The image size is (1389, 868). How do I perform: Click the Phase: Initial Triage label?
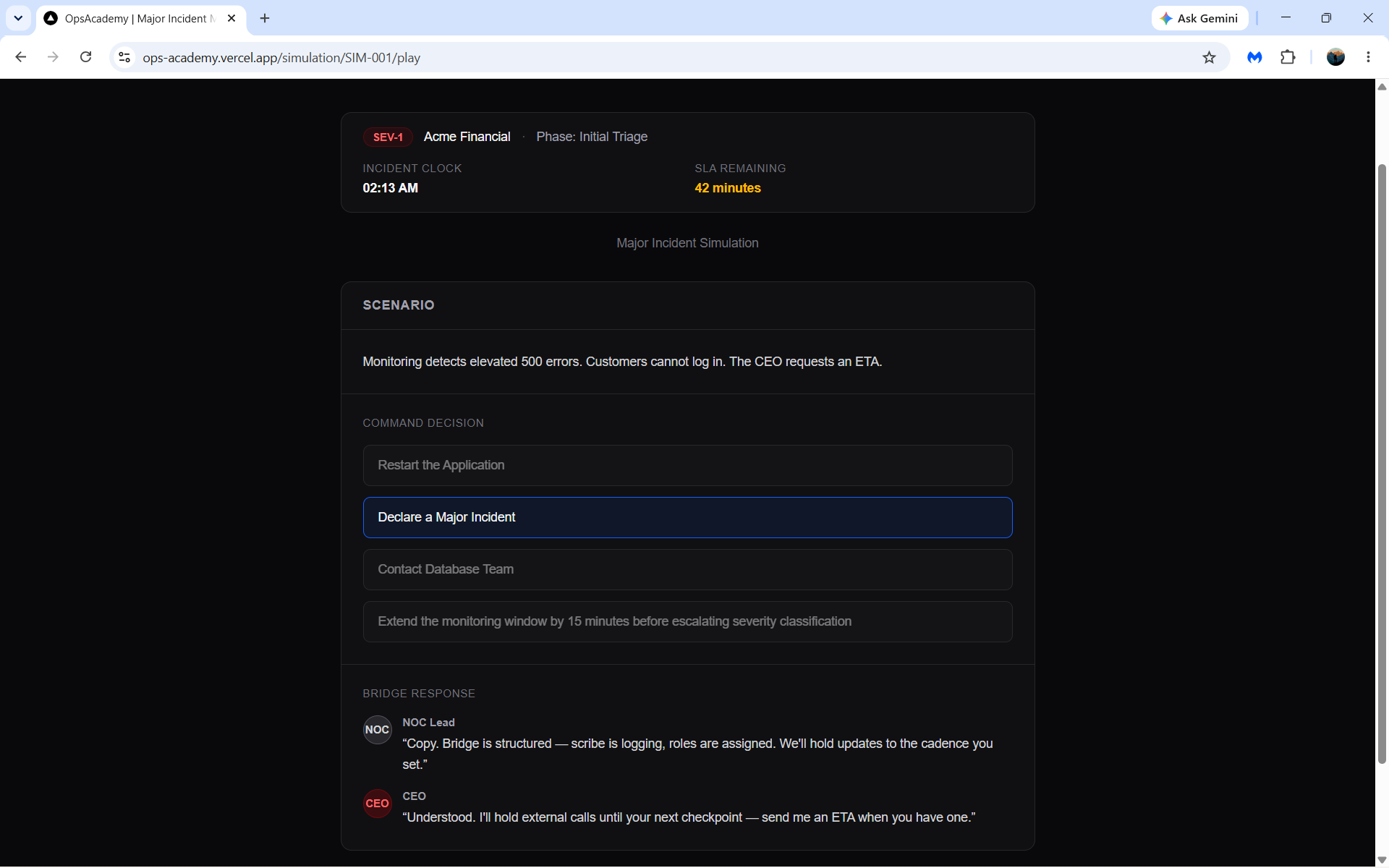tap(592, 137)
